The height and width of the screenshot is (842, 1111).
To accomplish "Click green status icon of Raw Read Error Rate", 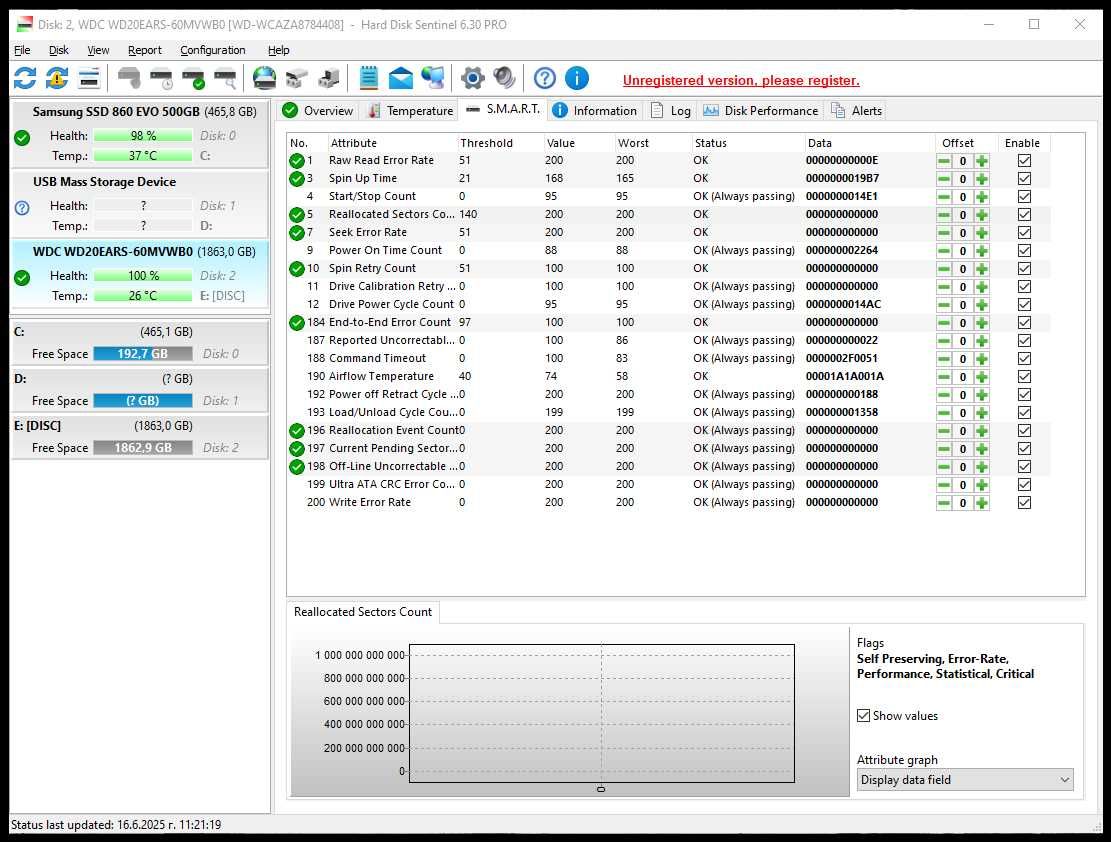I will pyautogui.click(x=297, y=161).
